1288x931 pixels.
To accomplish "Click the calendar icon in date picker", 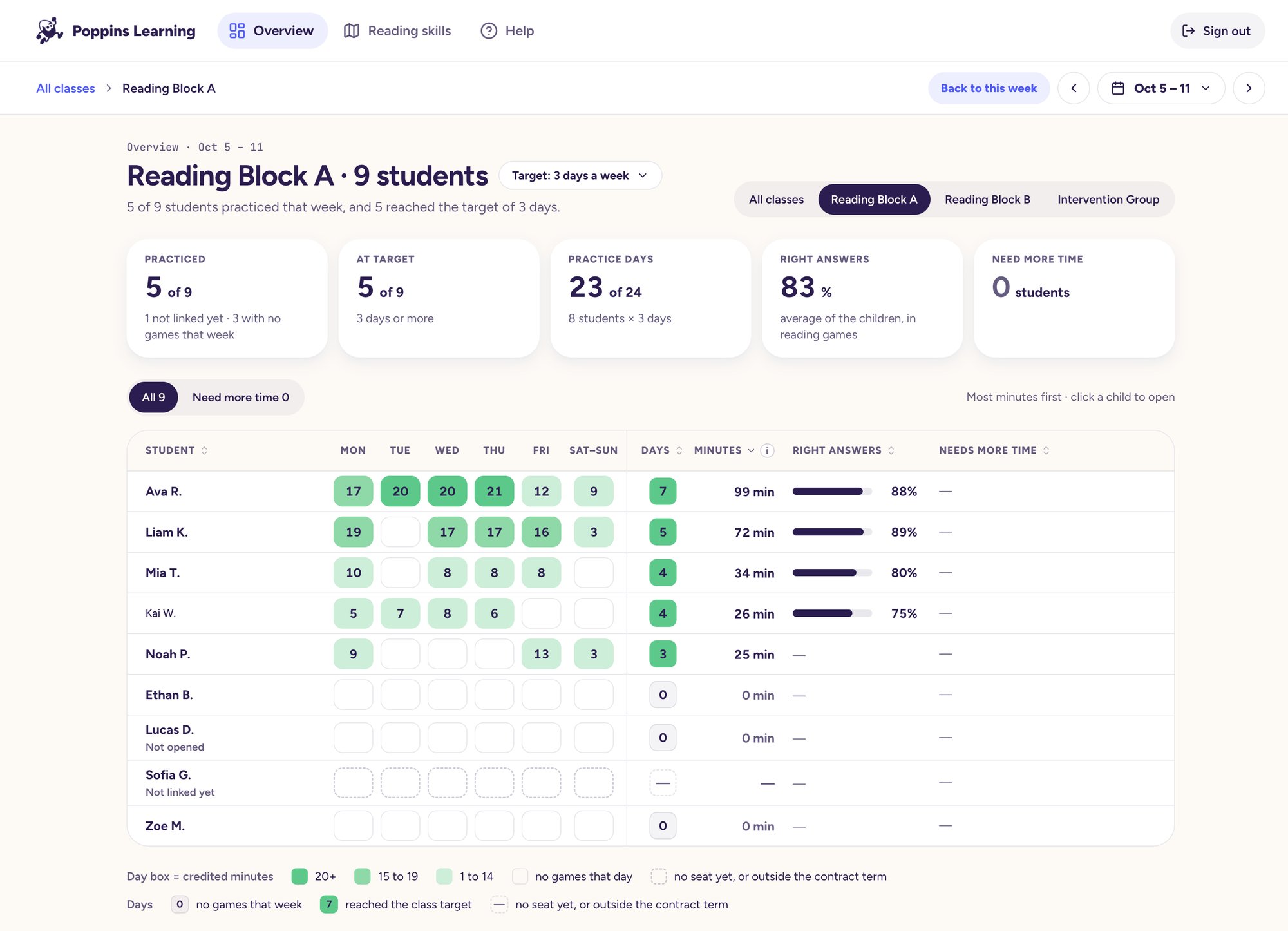I will (1118, 88).
